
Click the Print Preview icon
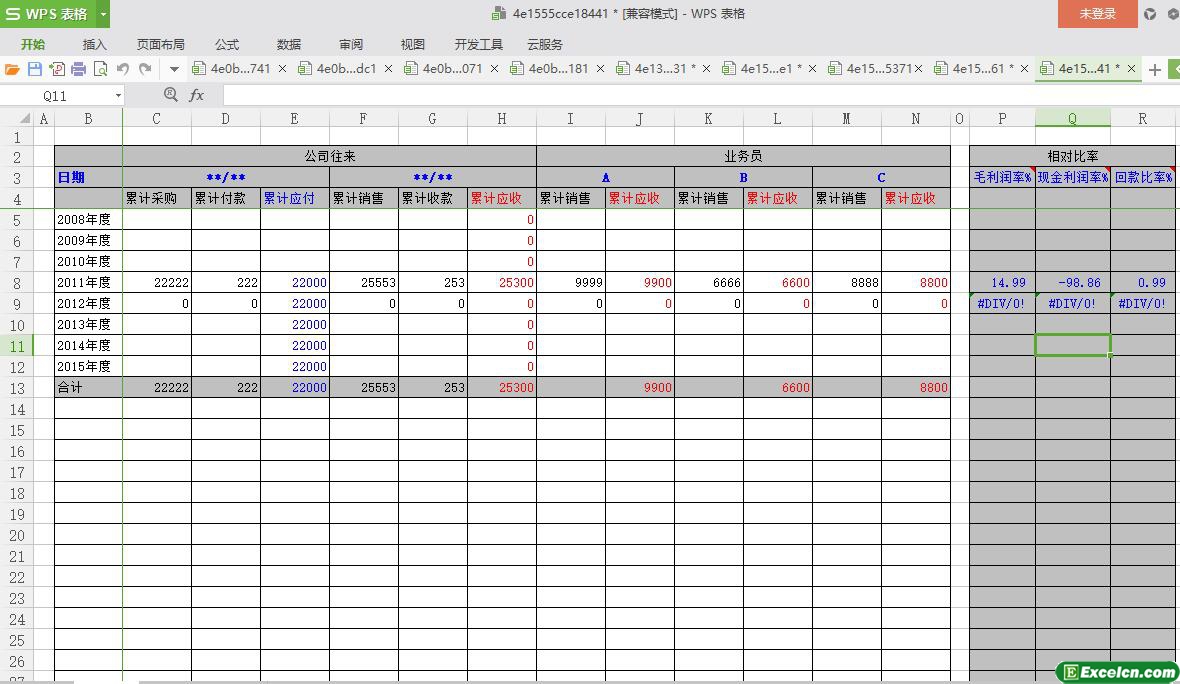[100, 69]
